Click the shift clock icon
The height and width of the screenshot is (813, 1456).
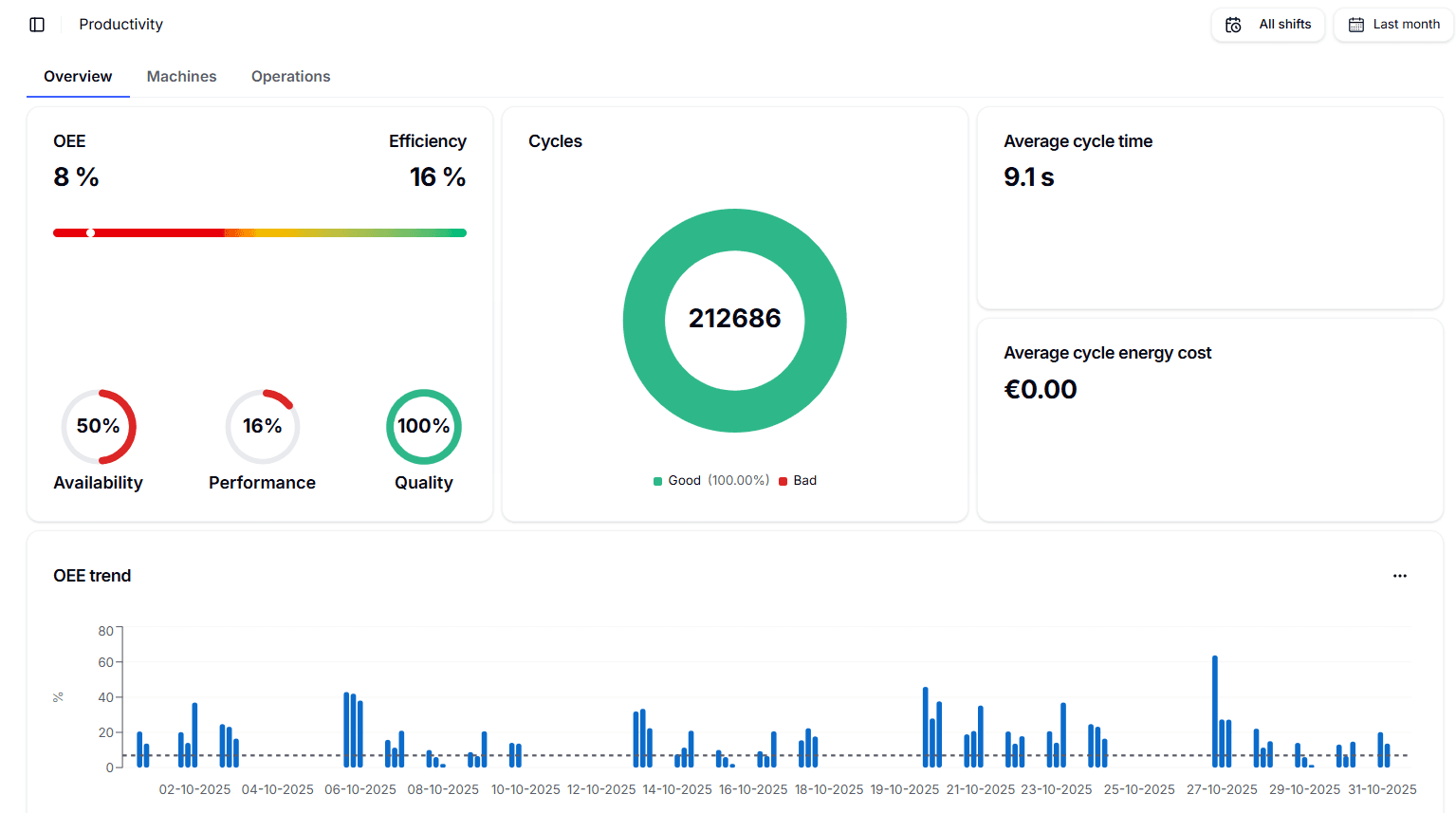(x=1233, y=25)
